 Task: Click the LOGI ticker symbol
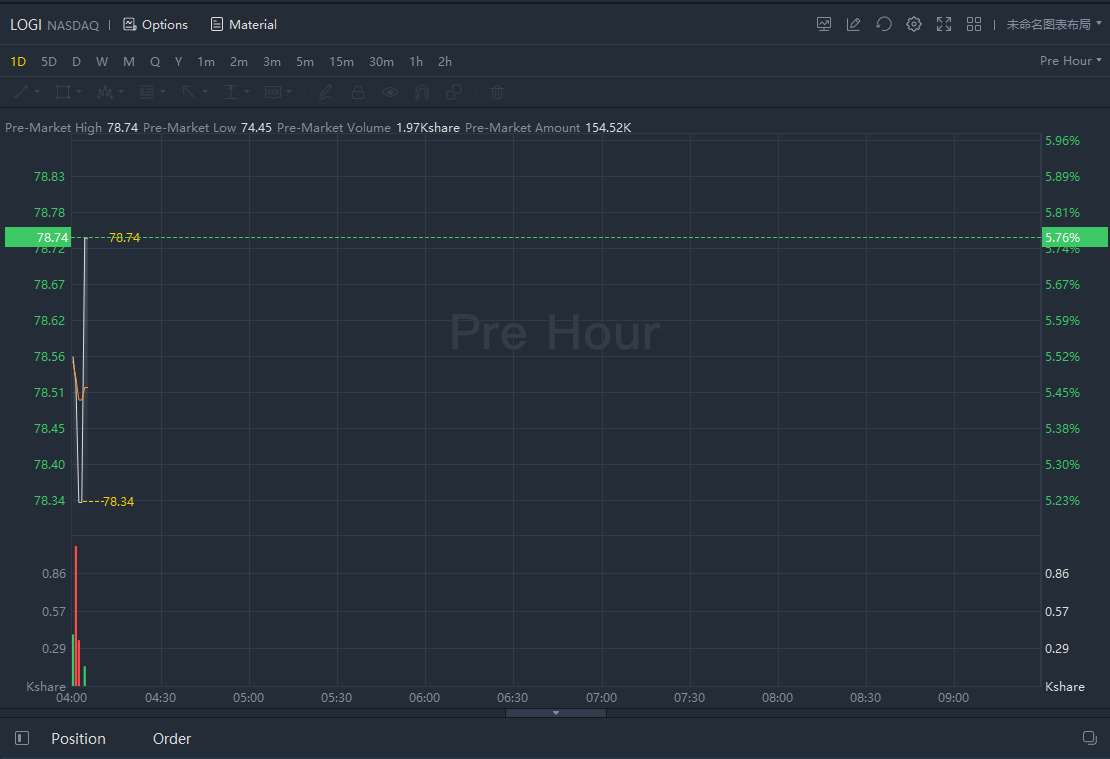point(25,25)
